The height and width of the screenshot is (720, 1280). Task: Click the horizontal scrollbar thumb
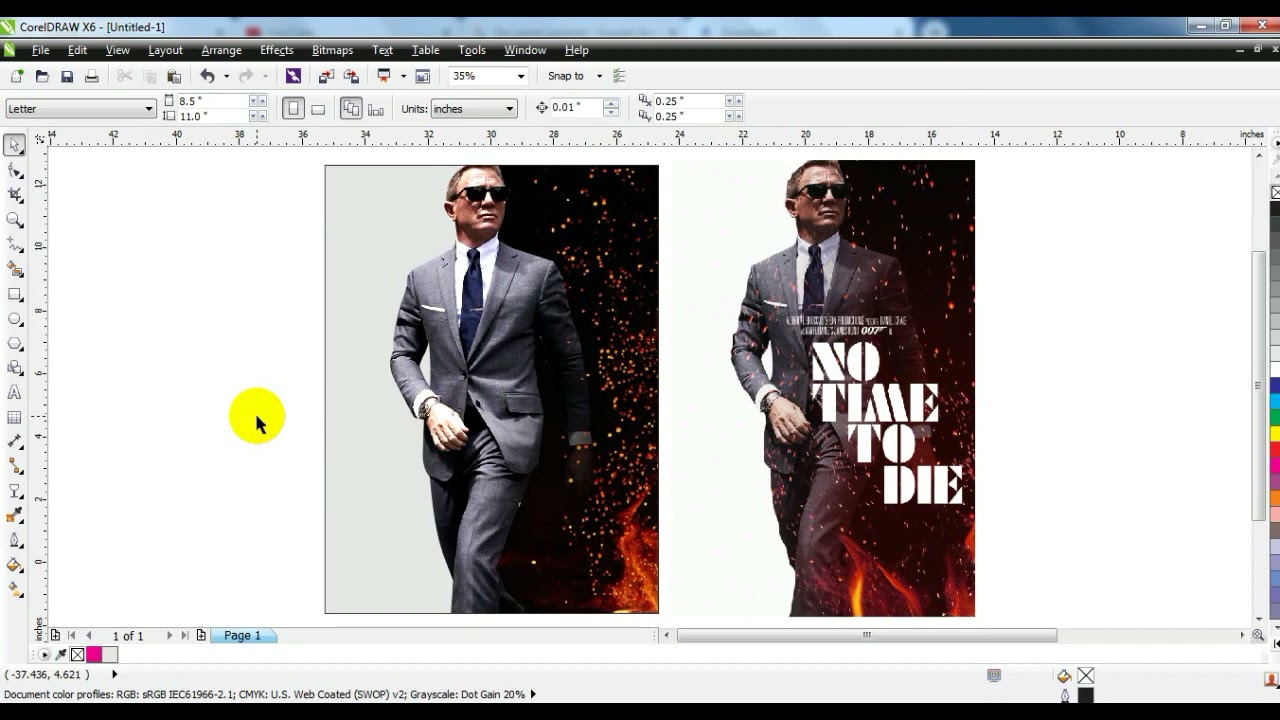click(867, 635)
